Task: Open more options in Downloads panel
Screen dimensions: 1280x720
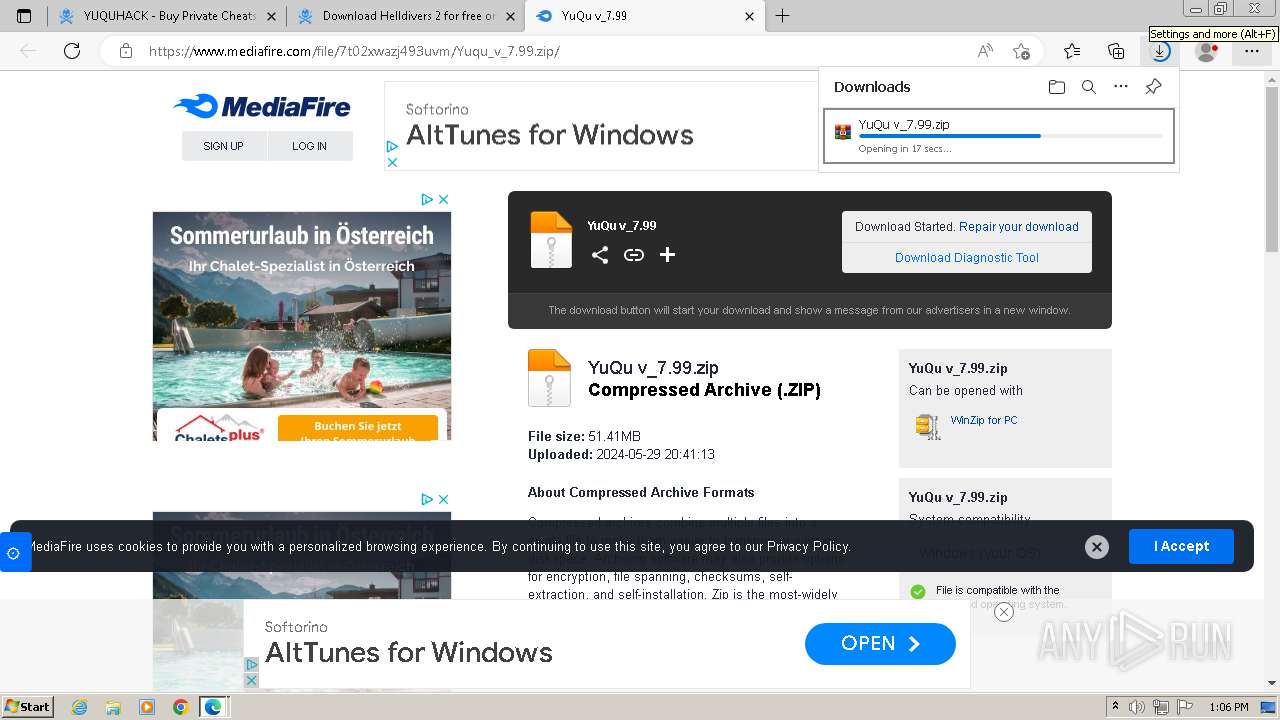Action: click(1121, 87)
